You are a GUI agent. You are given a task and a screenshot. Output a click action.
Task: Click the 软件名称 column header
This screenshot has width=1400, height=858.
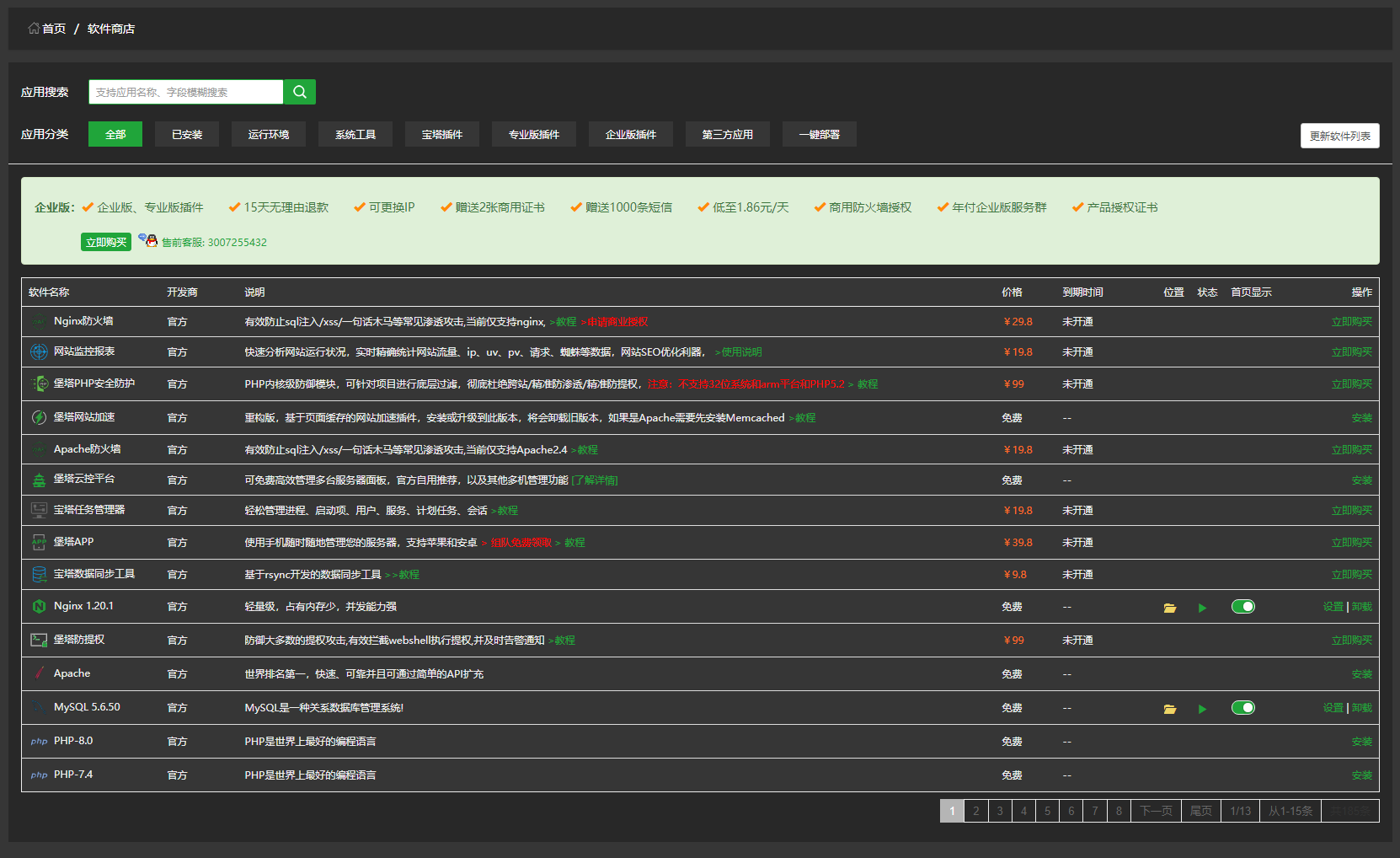pyautogui.click(x=49, y=292)
